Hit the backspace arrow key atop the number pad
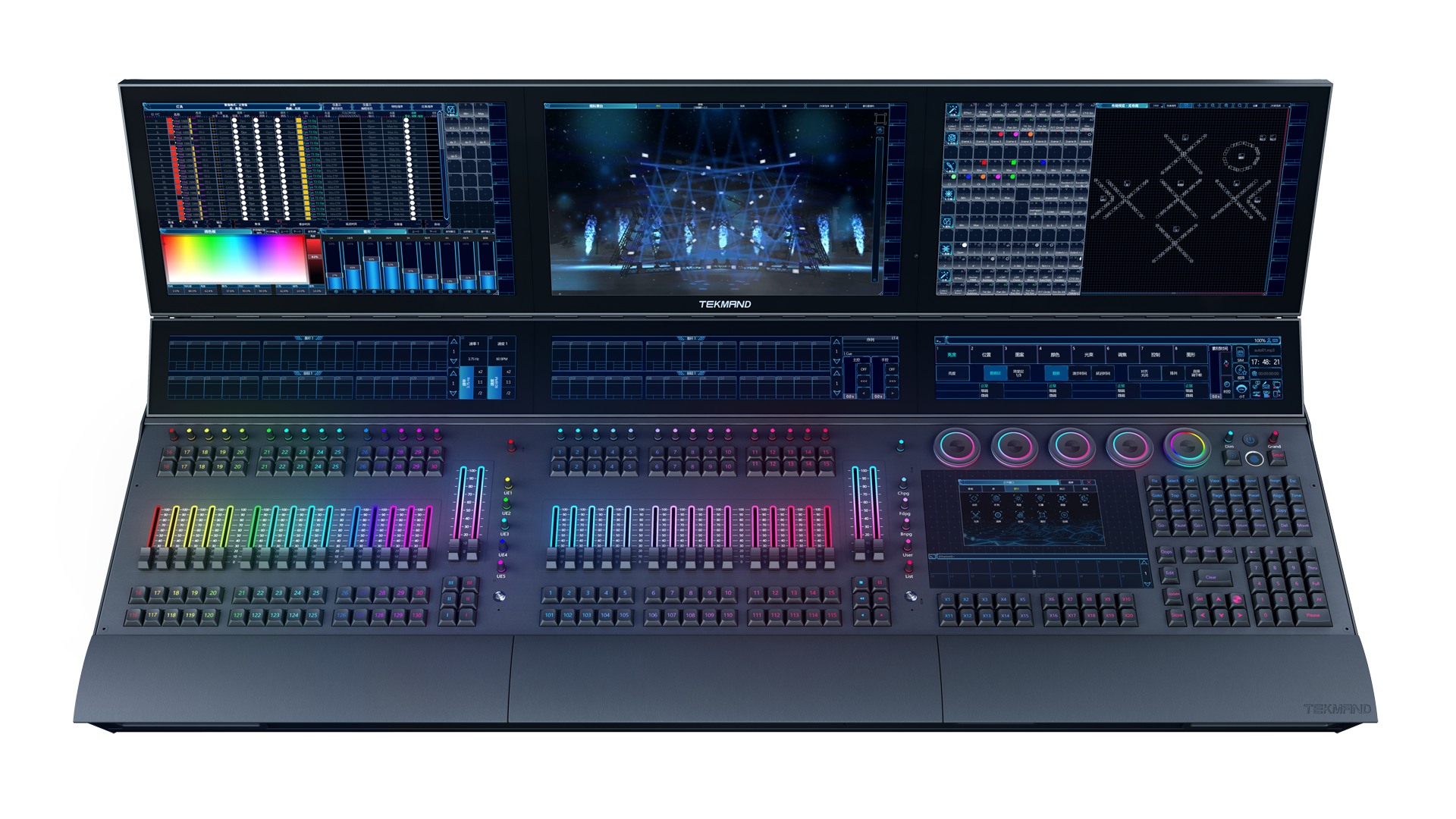 point(1252,552)
